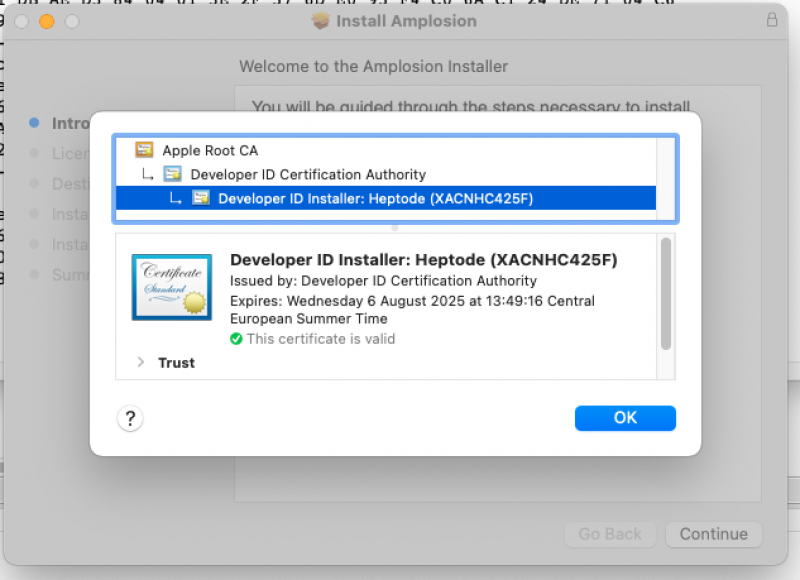
Task: Click the splitter handle between certificate panes
Action: pos(395,228)
